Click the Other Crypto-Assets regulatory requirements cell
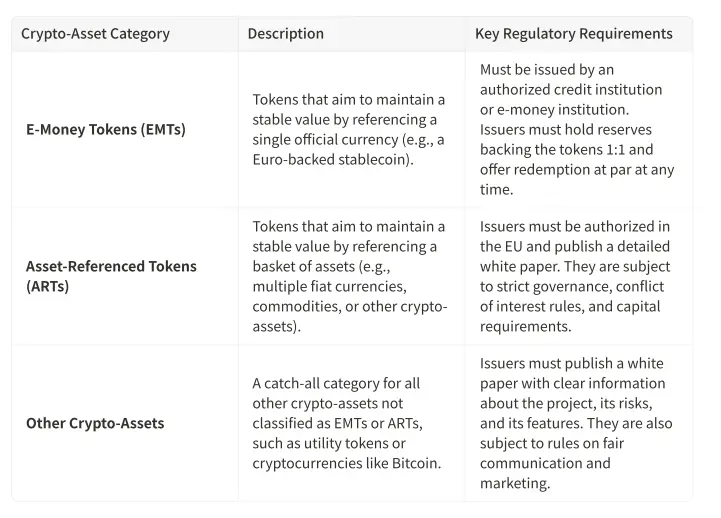This screenshot has height=518, width=721. tap(577, 423)
